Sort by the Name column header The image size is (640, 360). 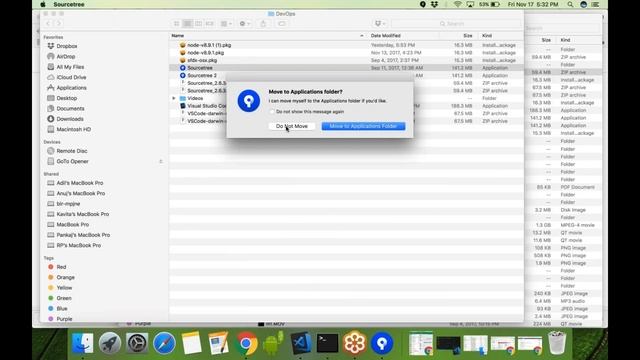click(x=178, y=36)
